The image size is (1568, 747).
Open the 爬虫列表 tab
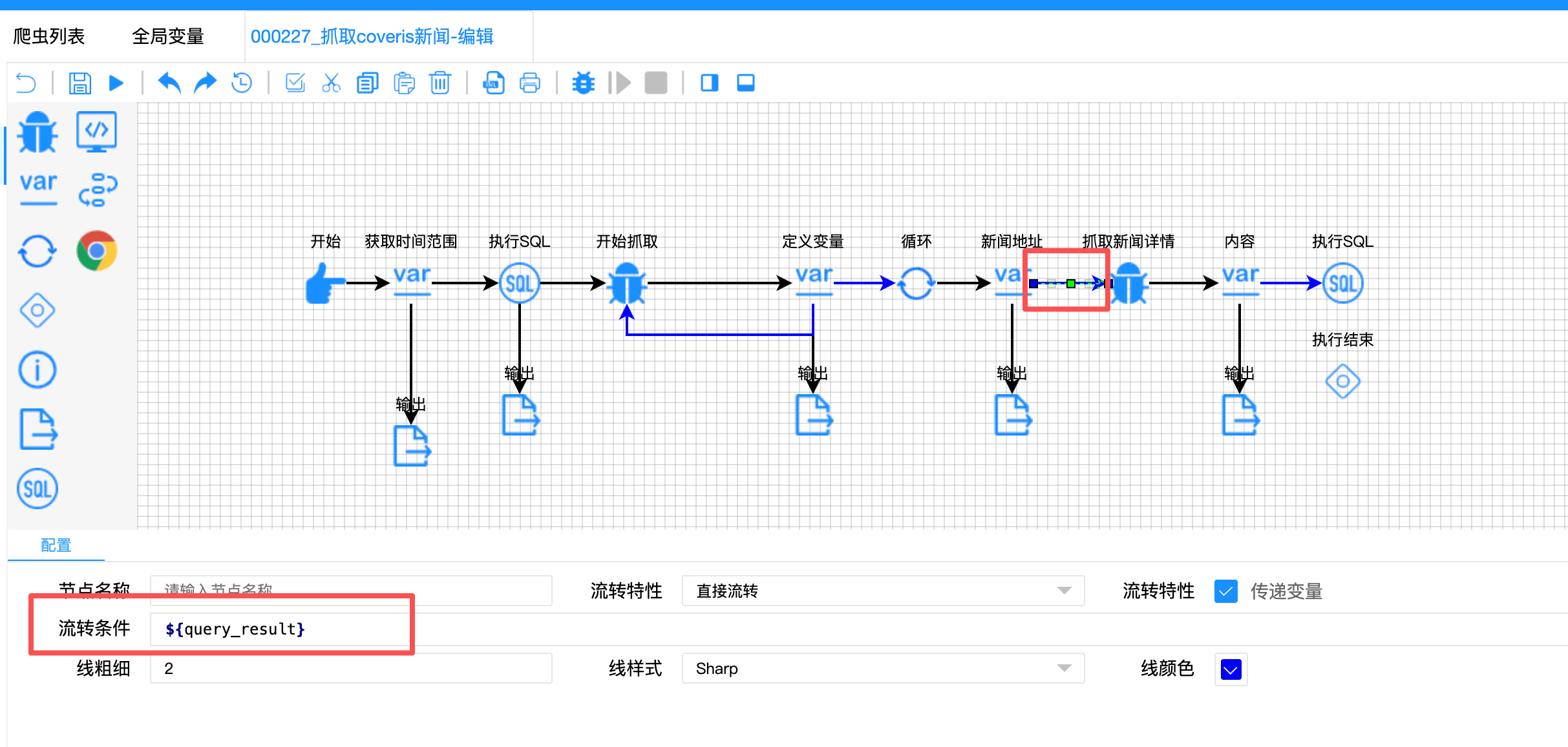(x=50, y=36)
